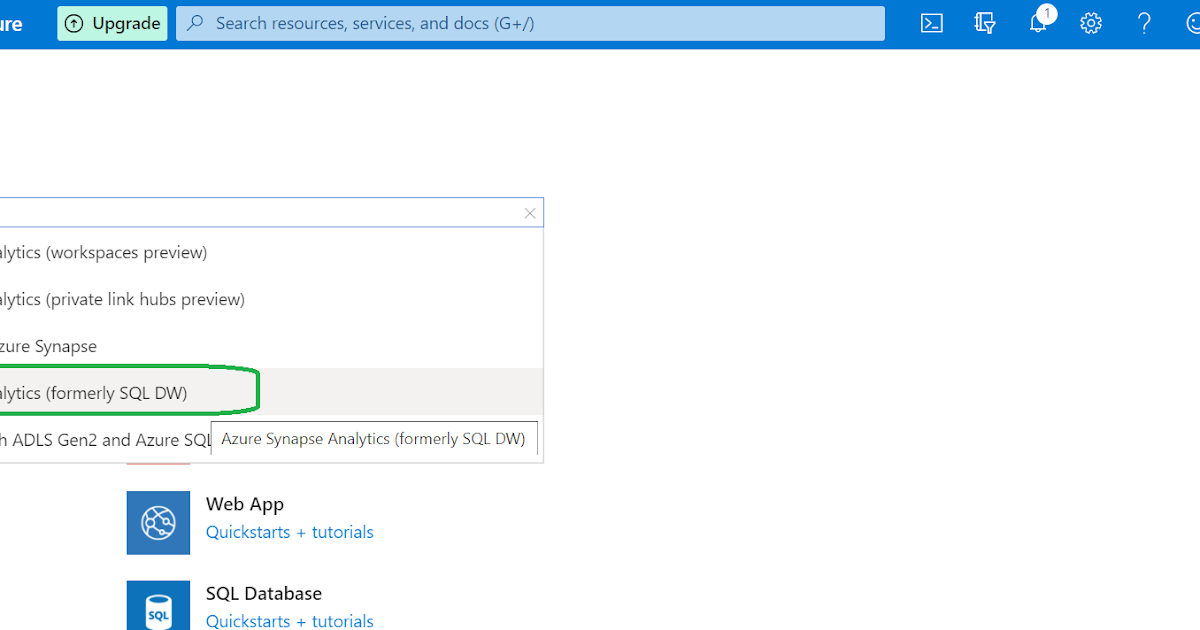Click the Web App service icon
The width and height of the screenshot is (1200, 630).
158,522
